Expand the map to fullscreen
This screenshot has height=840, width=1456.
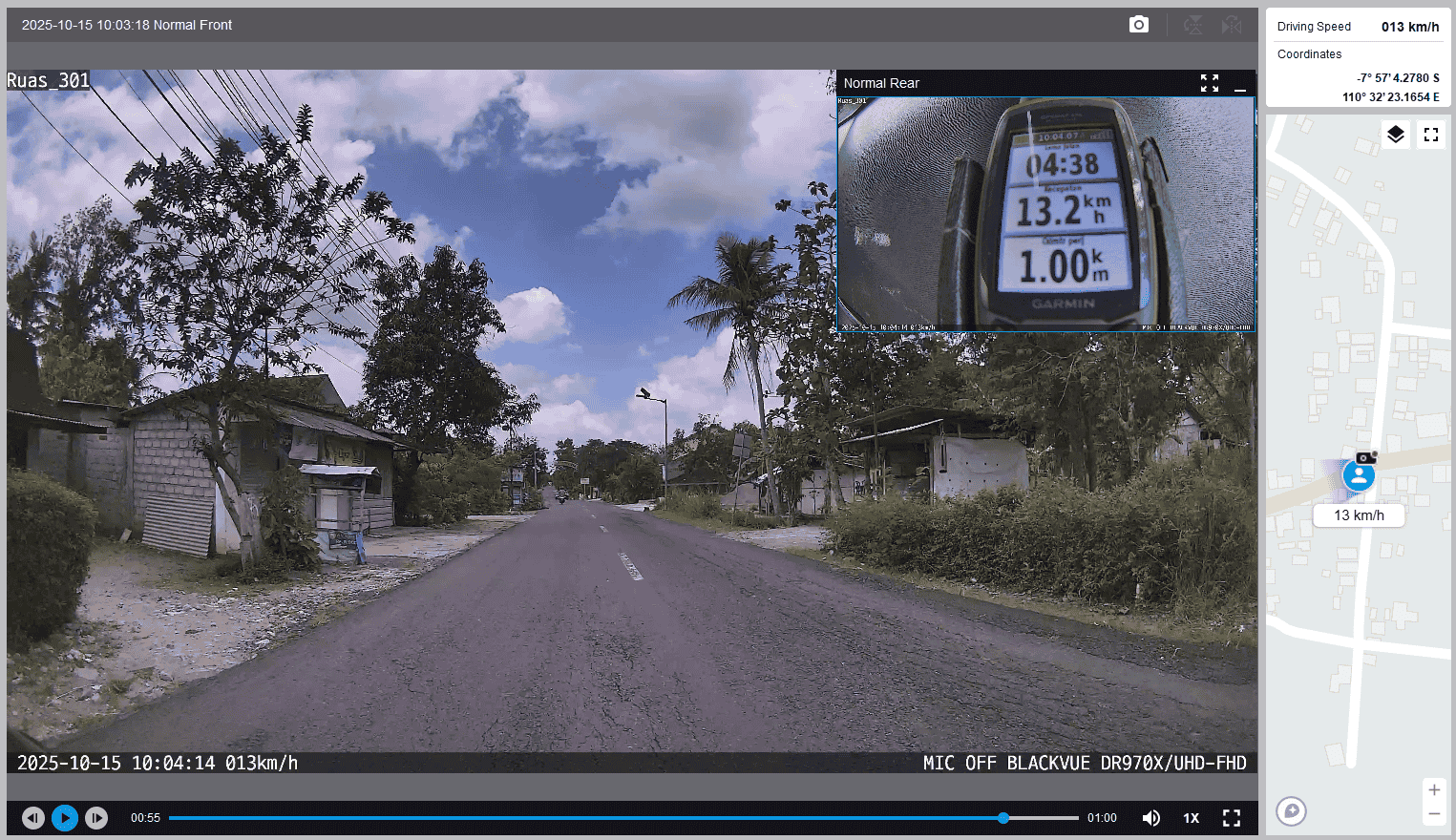pyautogui.click(x=1430, y=135)
